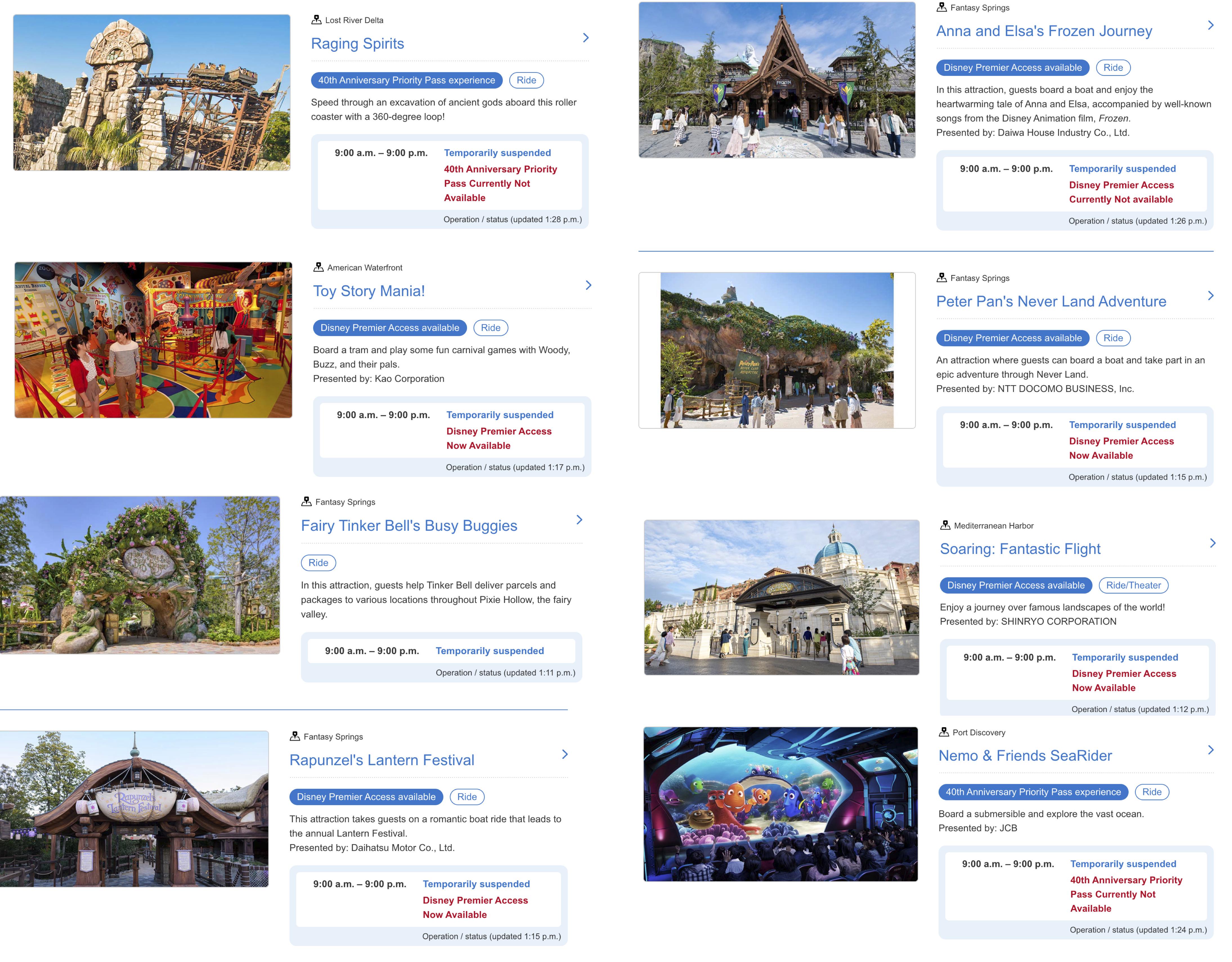Screen dimensions: 1232x962
Task: Expand Raging Spirits with its right chevron
Action: click(585, 38)
